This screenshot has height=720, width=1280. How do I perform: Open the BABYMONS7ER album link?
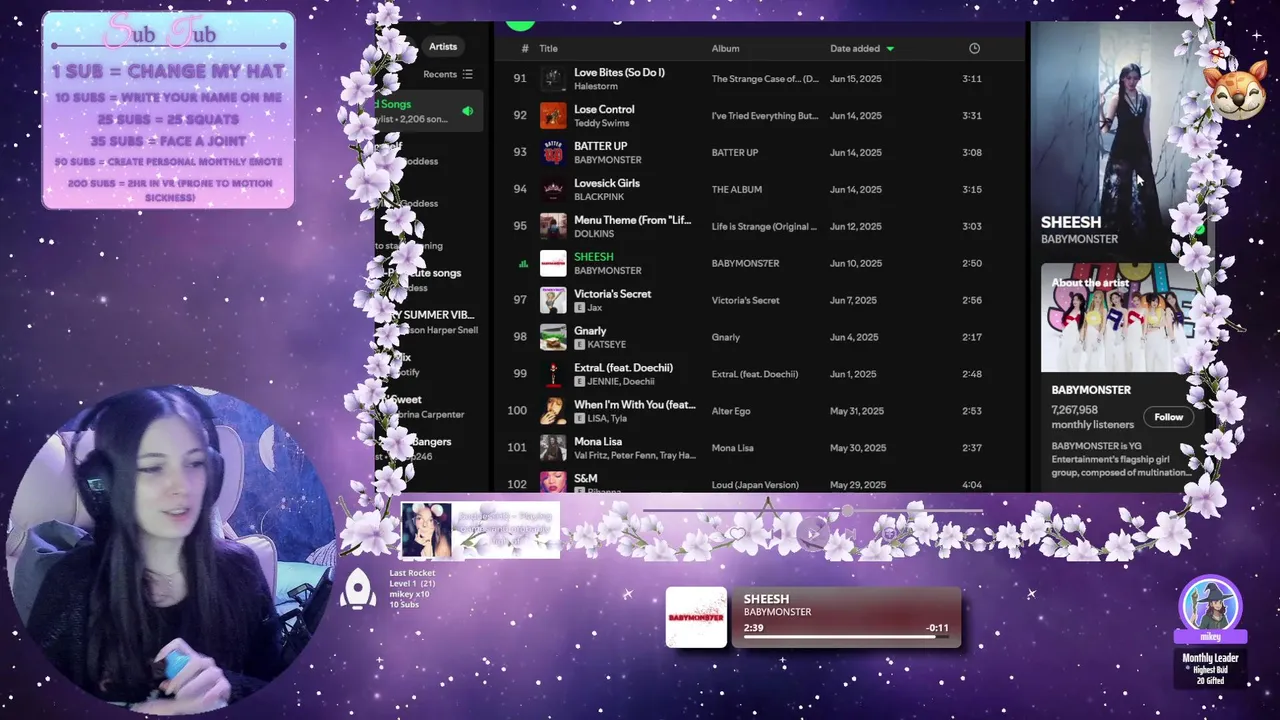(745, 264)
